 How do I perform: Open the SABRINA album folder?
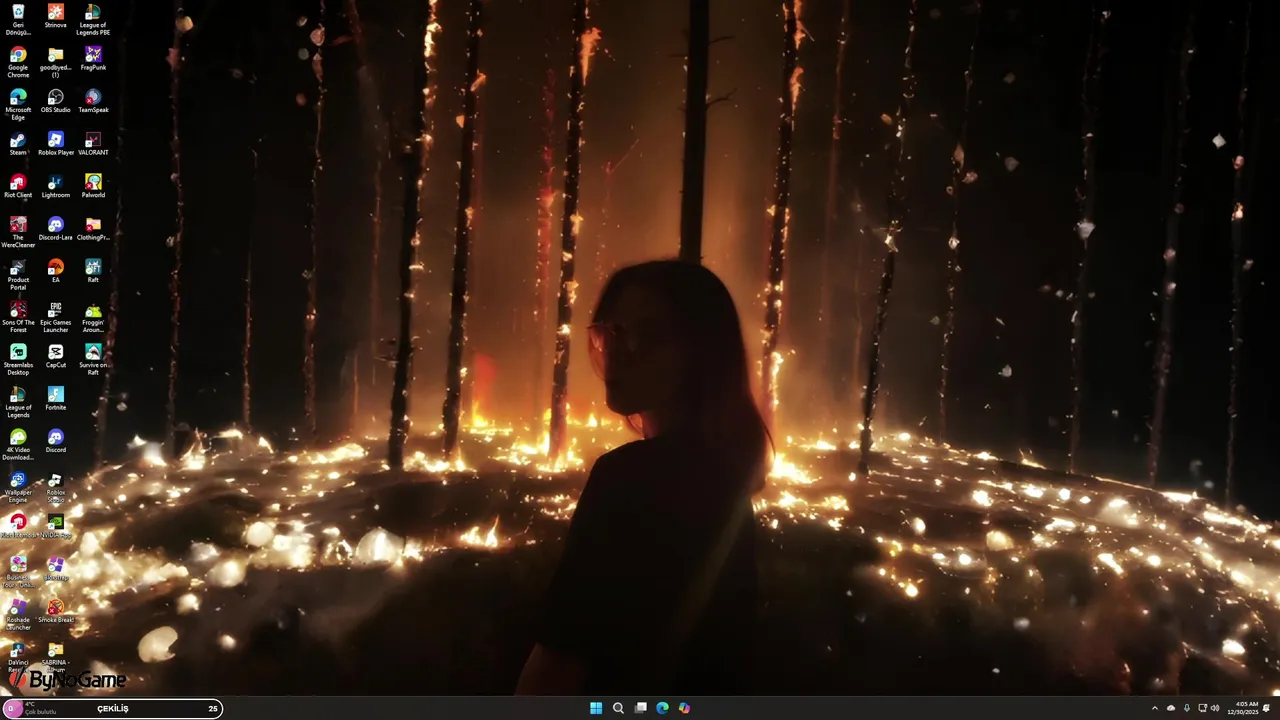tap(55, 657)
